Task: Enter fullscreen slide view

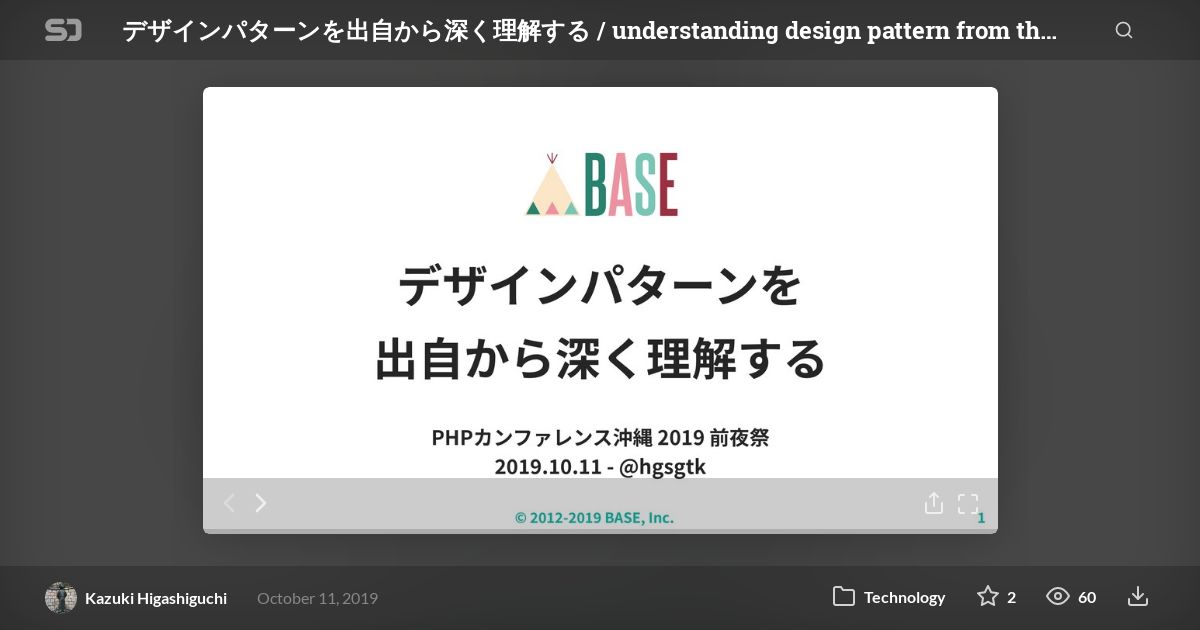Action: [x=968, y=503]
